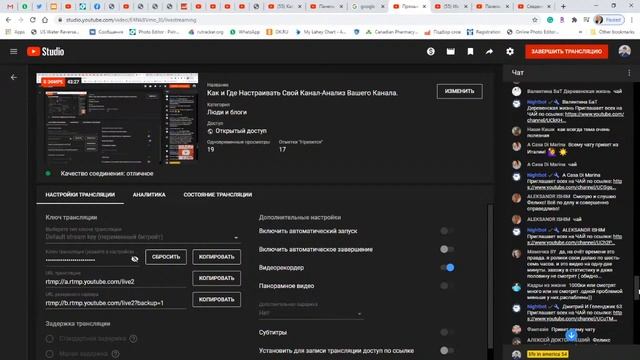Screen dimensions: 640x360
Task: Open the СОСТОЯНИЕ ТРАНСЛЯЦИИ tab
Action: 218,195
